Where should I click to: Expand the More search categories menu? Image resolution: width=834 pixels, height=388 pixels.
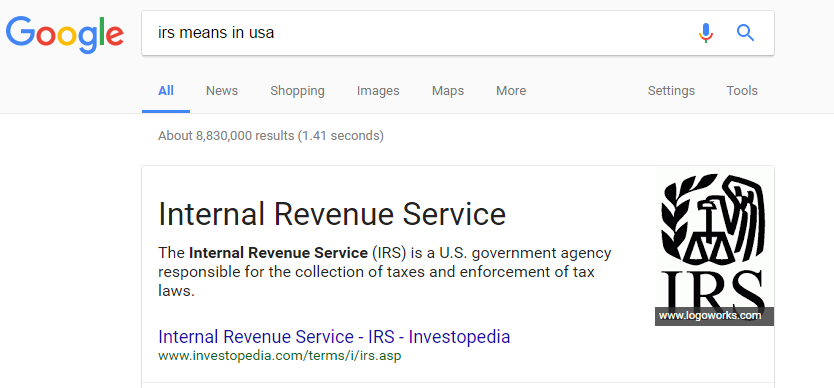(x=511, y=91)
